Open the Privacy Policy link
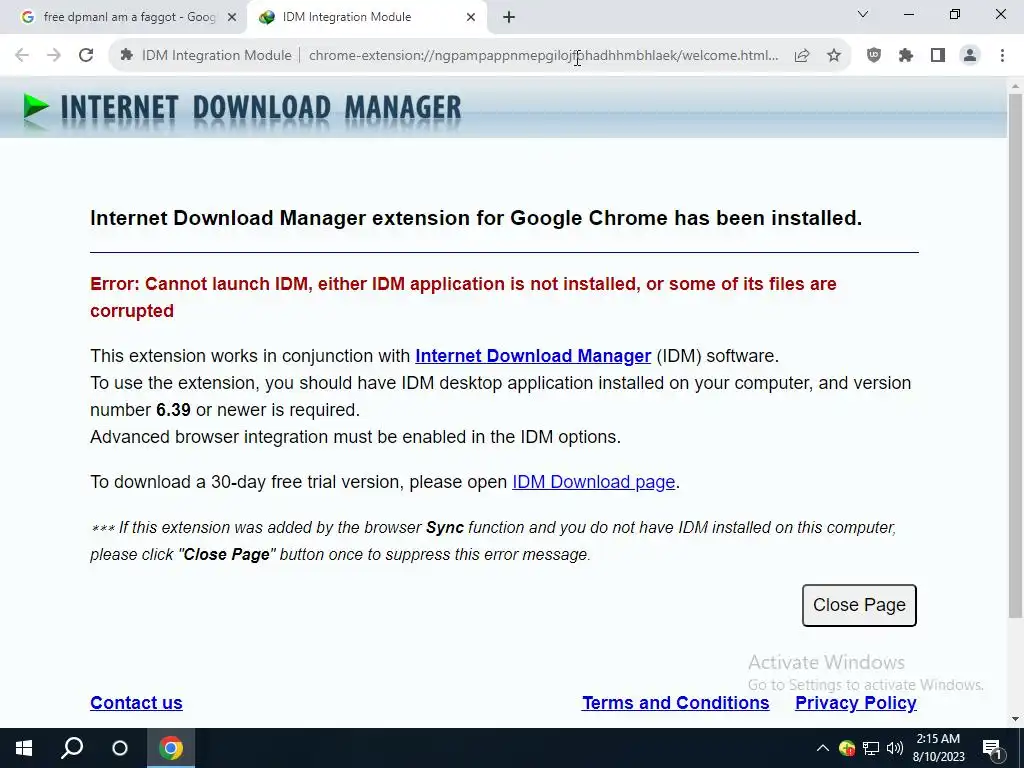 pyautogui.click(x=856, y=703)
